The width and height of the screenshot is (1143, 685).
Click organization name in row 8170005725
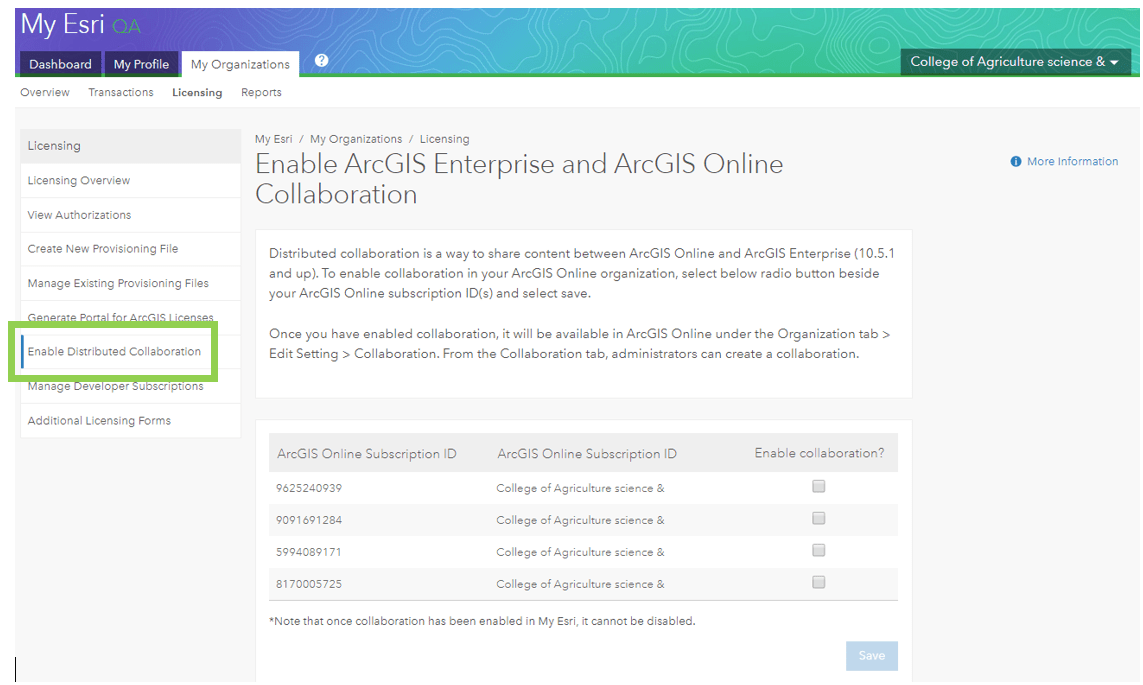click(580, 584)
